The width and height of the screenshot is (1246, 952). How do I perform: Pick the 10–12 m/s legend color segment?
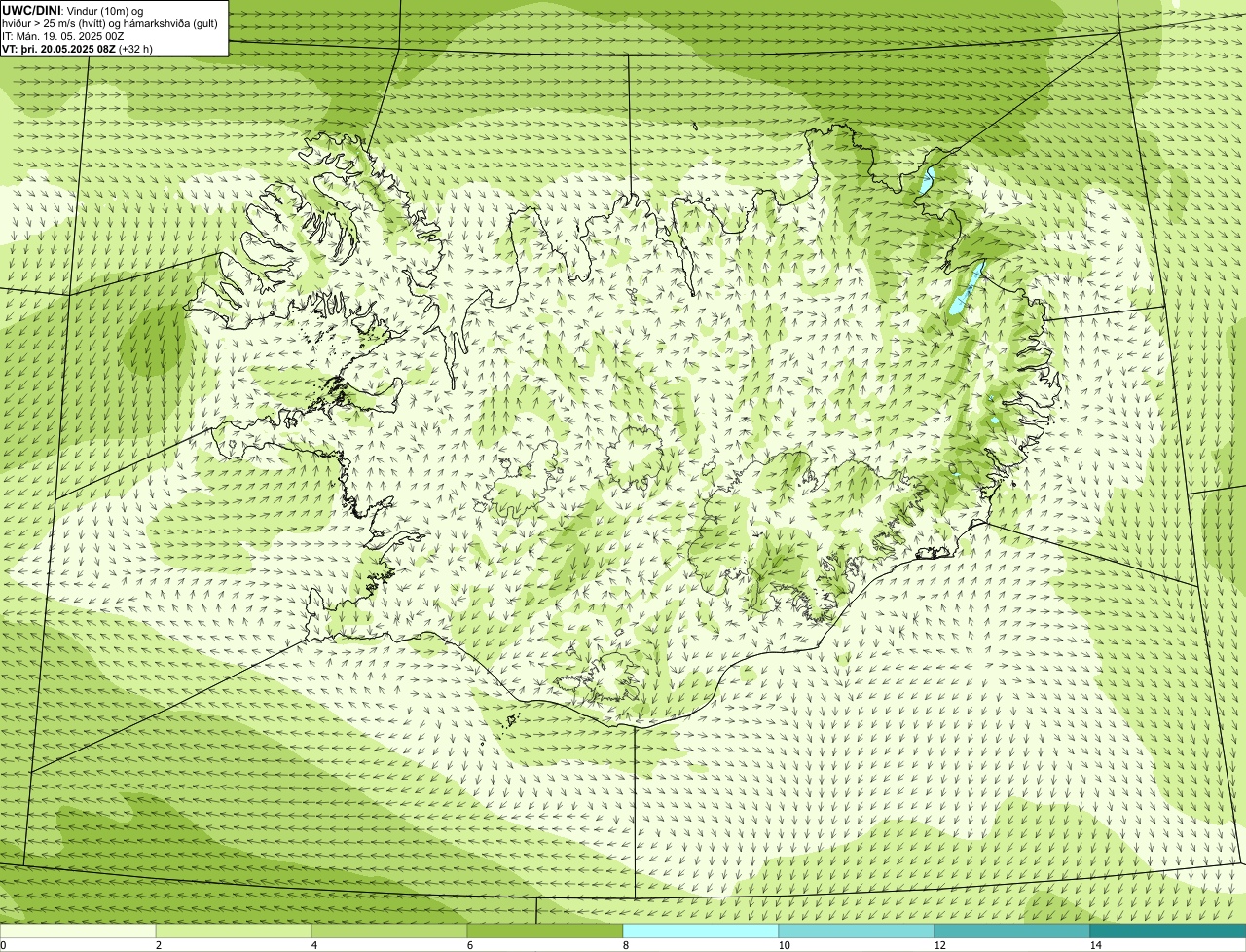[857, 931]
